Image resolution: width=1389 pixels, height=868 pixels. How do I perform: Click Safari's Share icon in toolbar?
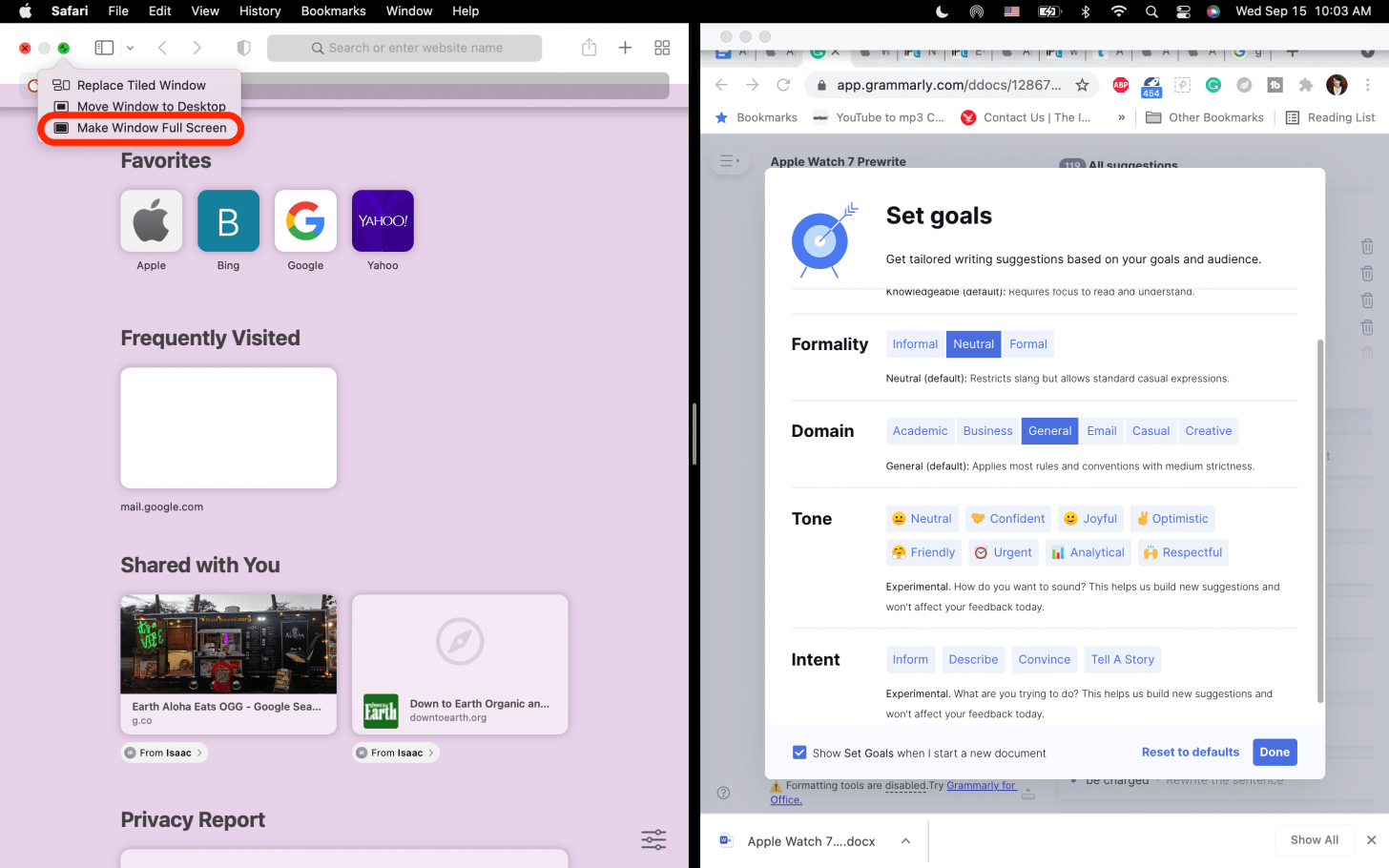(x=589, y=48)
